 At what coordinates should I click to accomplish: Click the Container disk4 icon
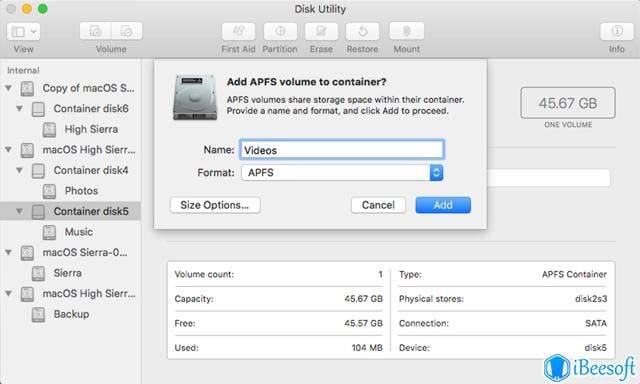click(38, 171)
